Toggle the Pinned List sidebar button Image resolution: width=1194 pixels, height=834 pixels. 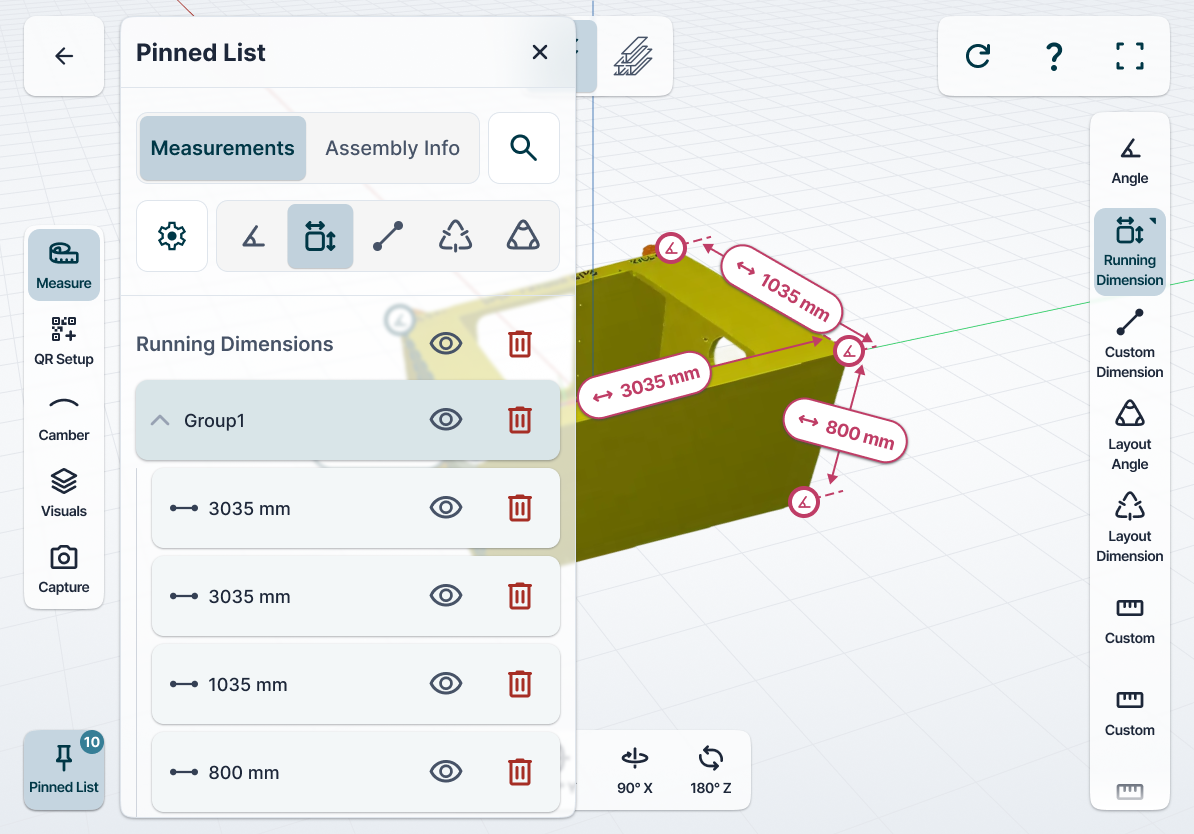[64, 770]
